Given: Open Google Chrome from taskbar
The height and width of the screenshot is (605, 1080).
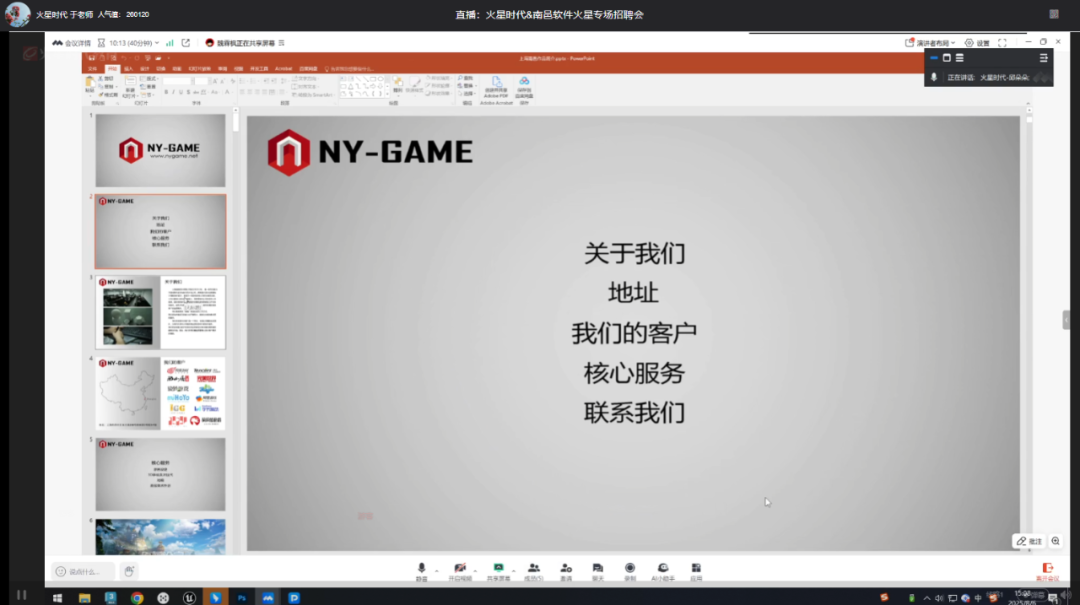Looking at the screenshot, I should point(137,598).
